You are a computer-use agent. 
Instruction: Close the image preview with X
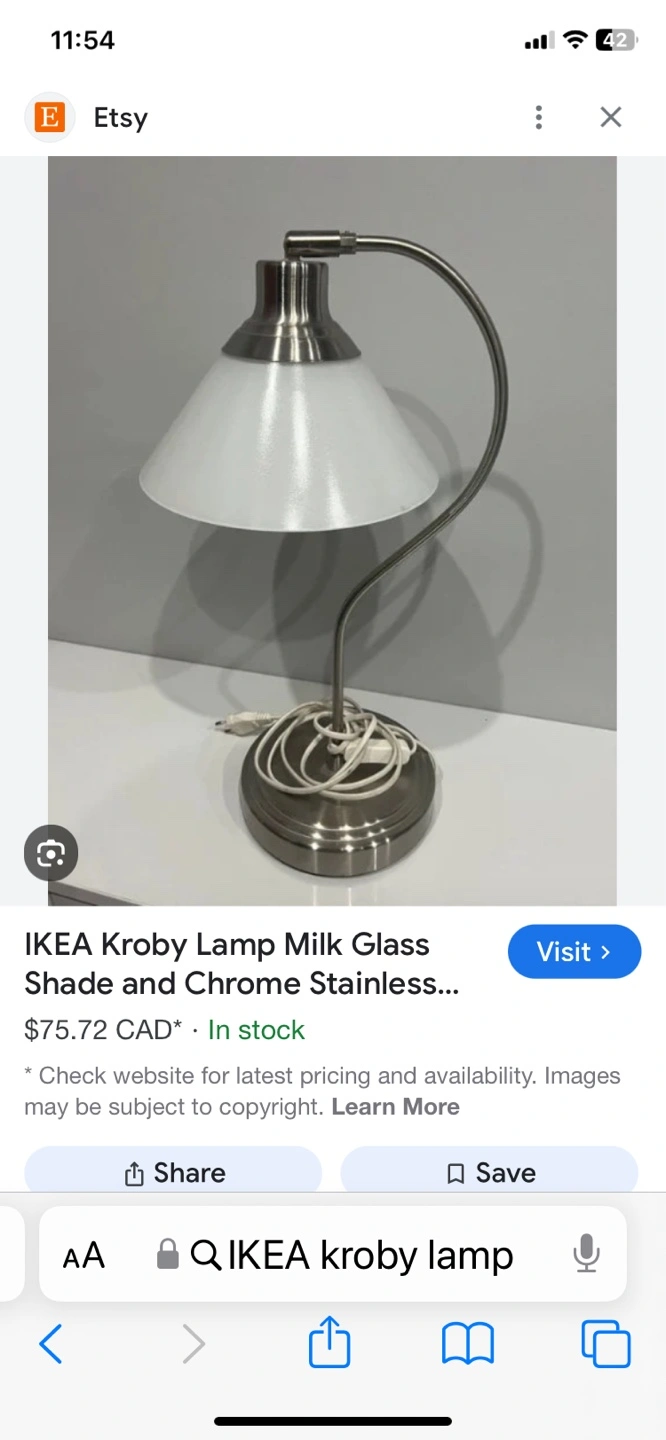[x=611, y=117]
